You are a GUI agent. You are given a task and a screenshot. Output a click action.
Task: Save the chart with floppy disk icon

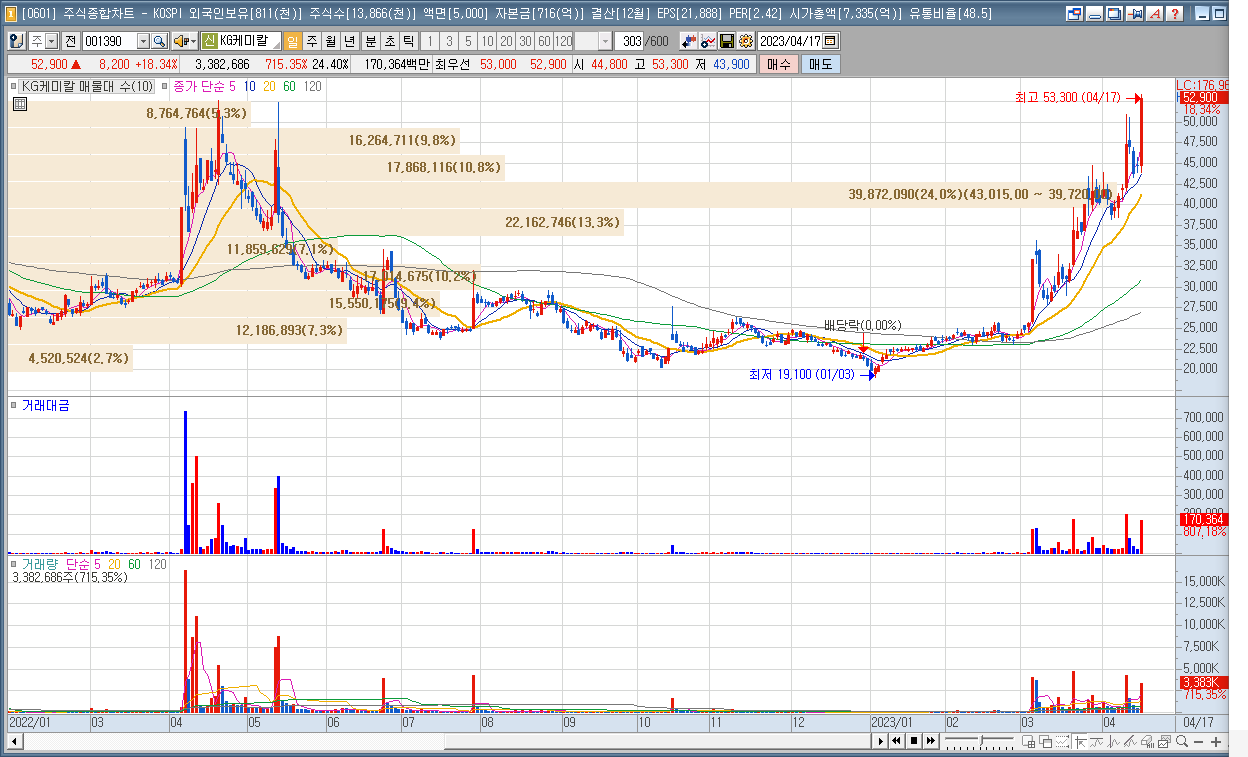tap(727, 41)
